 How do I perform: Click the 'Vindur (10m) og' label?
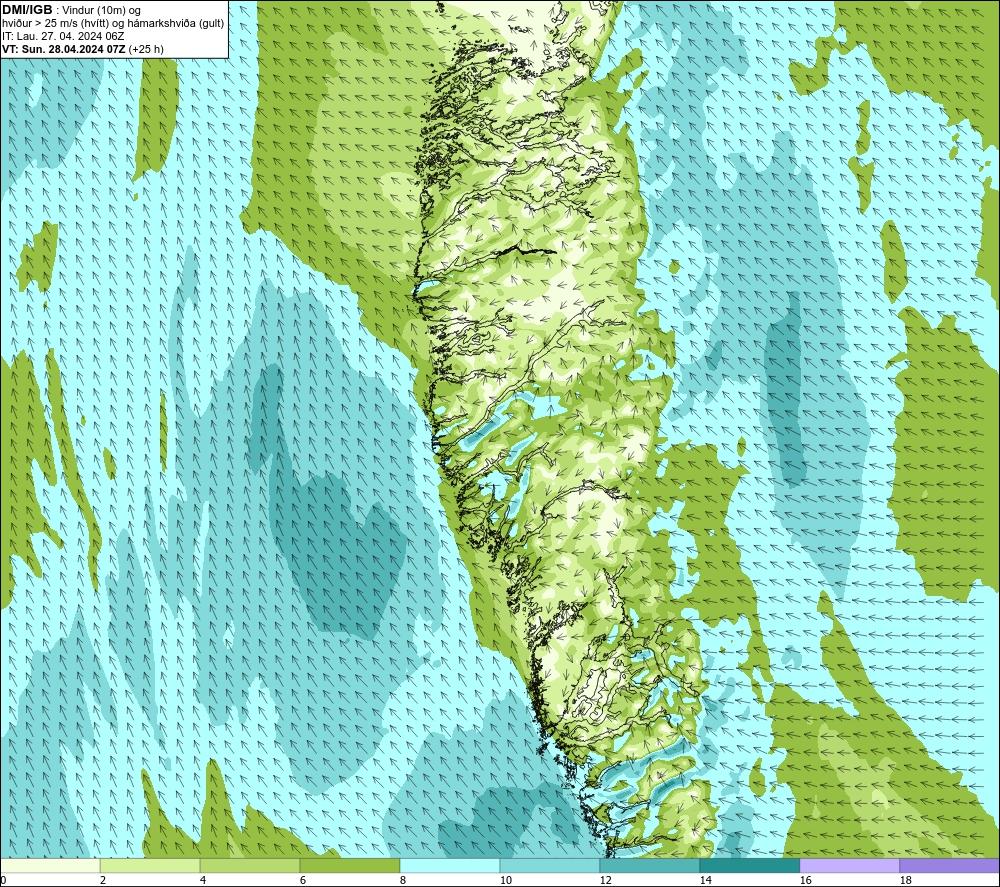pyautogui.click(x=101, y=11)
